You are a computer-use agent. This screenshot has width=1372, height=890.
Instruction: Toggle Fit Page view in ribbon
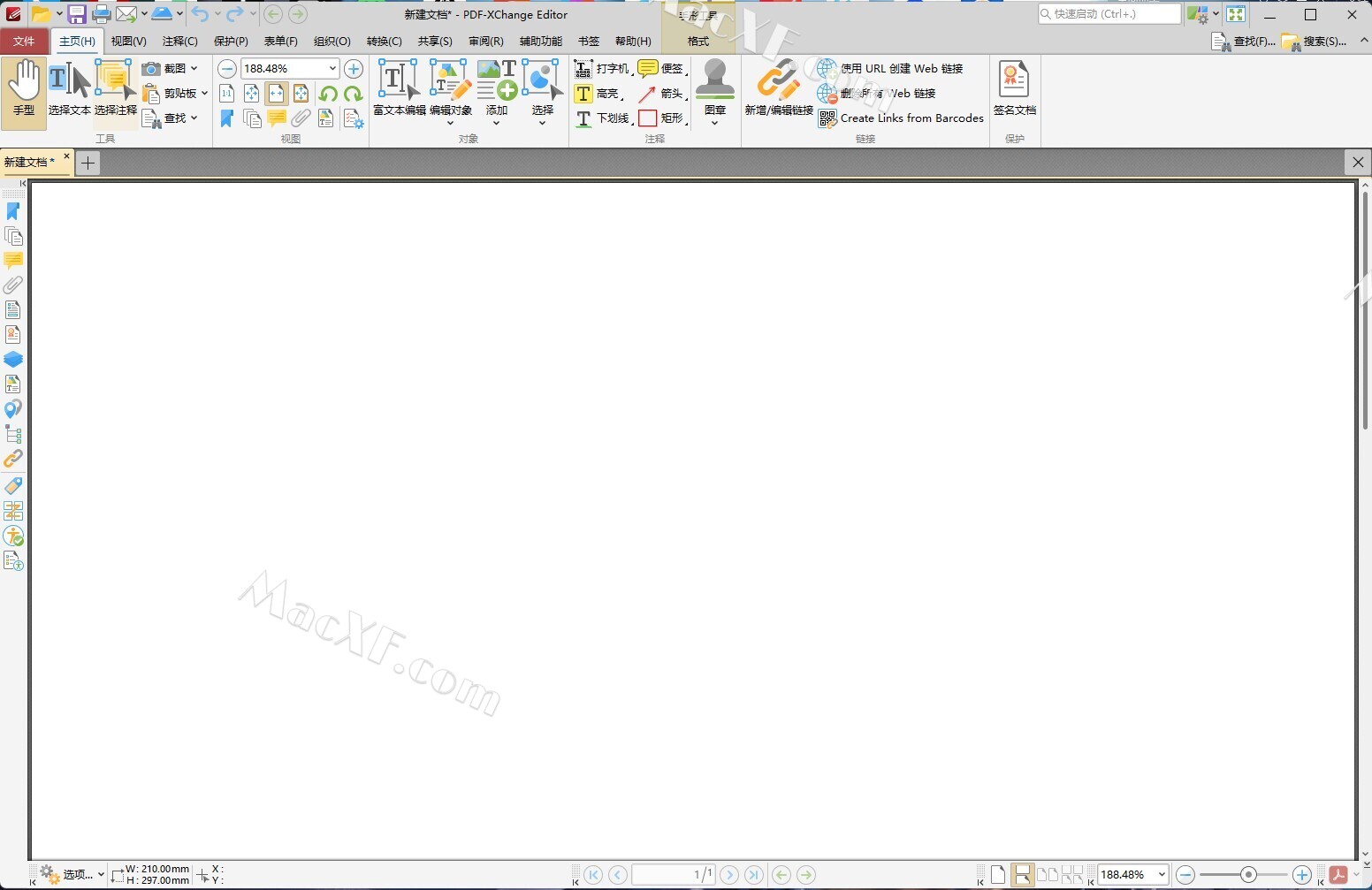(x=252, y=94)
